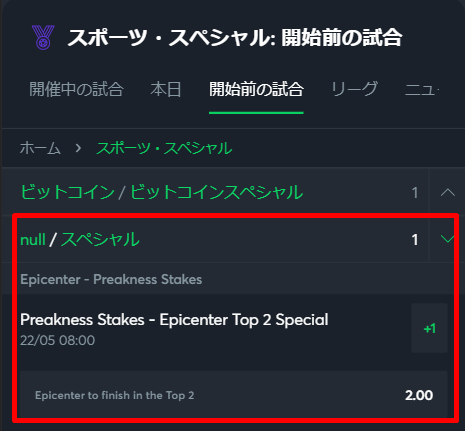Click the 22/05 08:00 event date
This screenshot has height=431, width=465.
click(x=57, y=340)
